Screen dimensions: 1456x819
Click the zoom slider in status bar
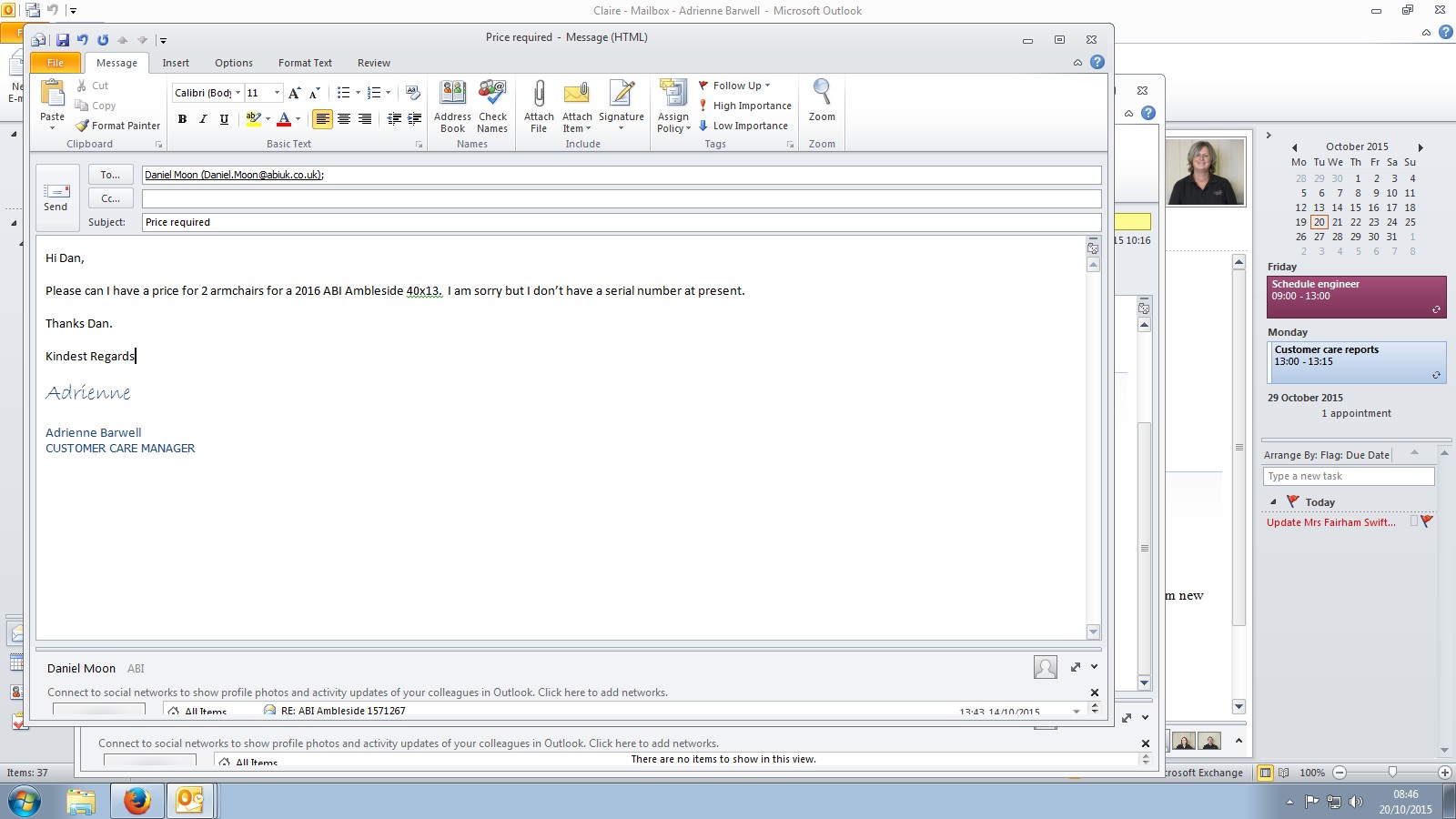tap(1392, 773)
